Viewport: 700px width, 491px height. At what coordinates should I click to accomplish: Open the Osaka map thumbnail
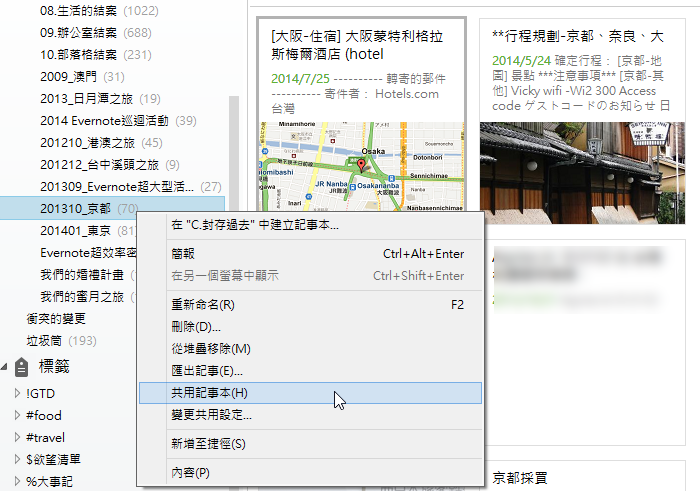362,166
